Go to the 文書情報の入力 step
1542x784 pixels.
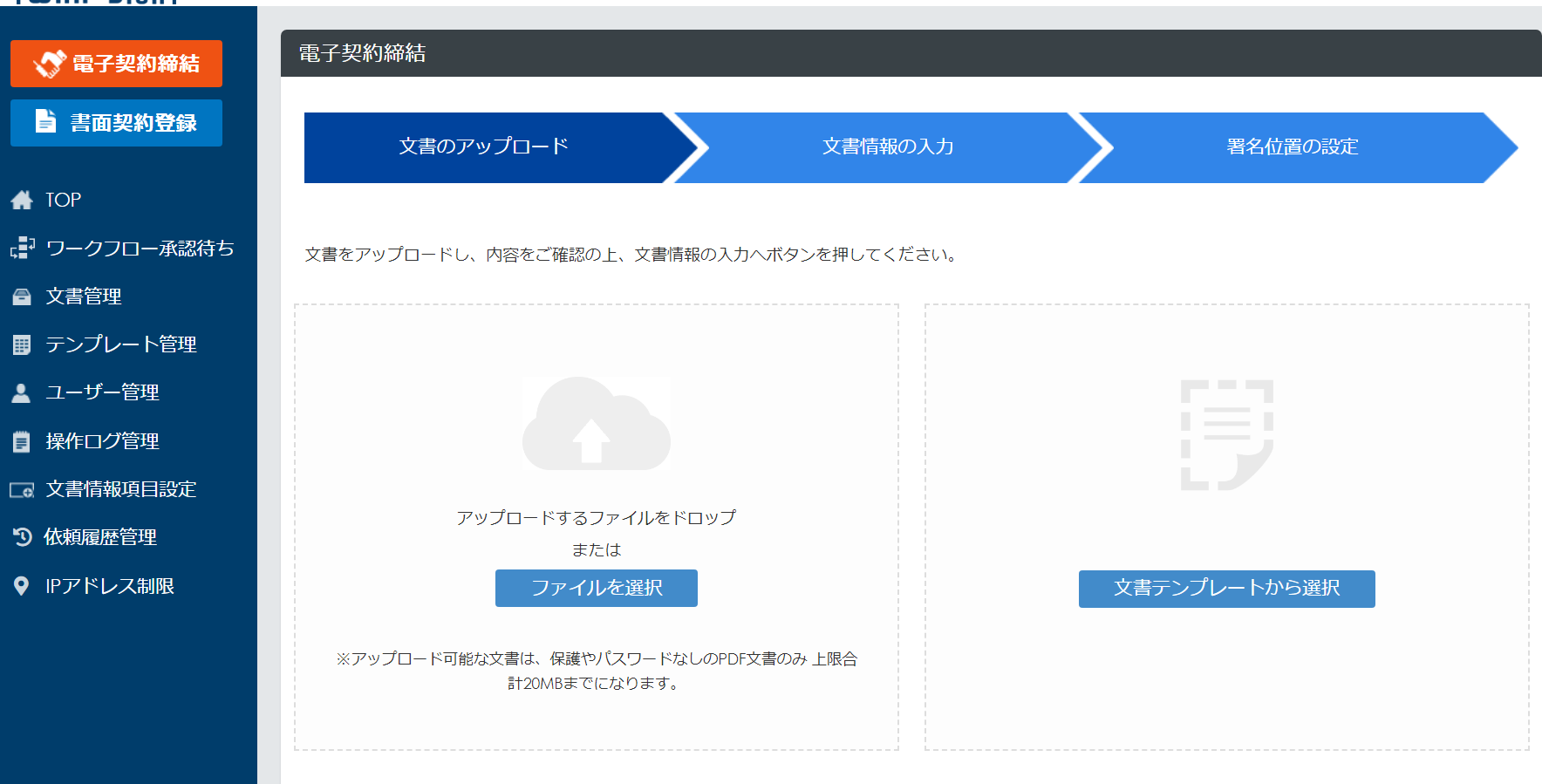tap(888, 147)
